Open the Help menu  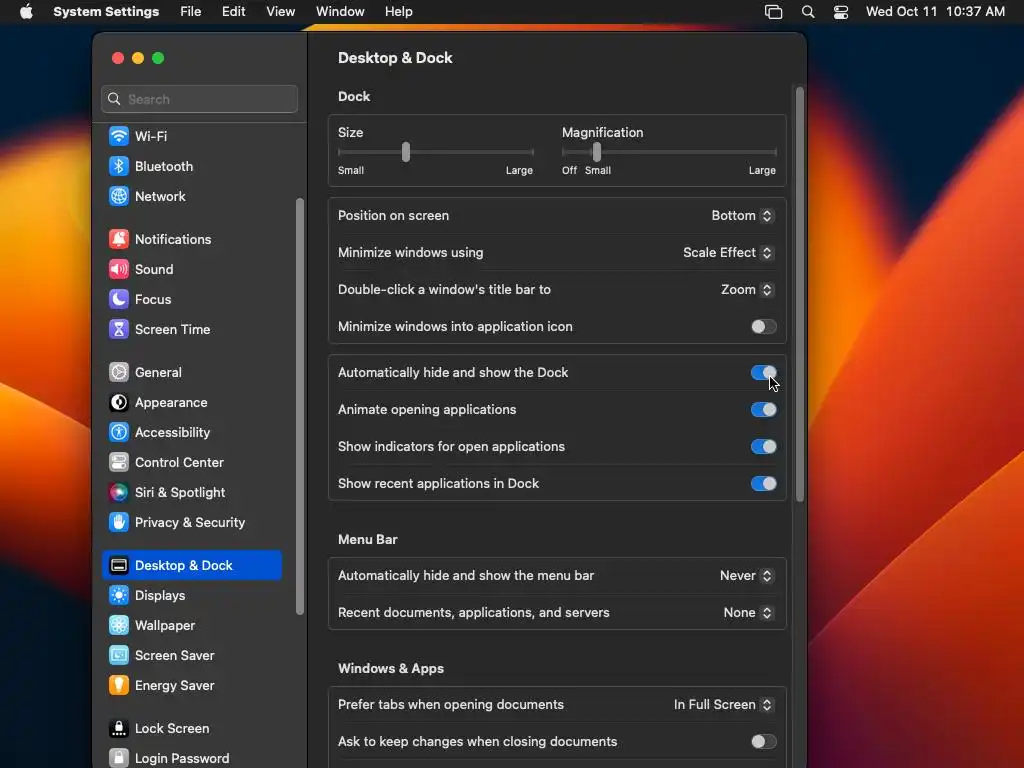point(398,12)
